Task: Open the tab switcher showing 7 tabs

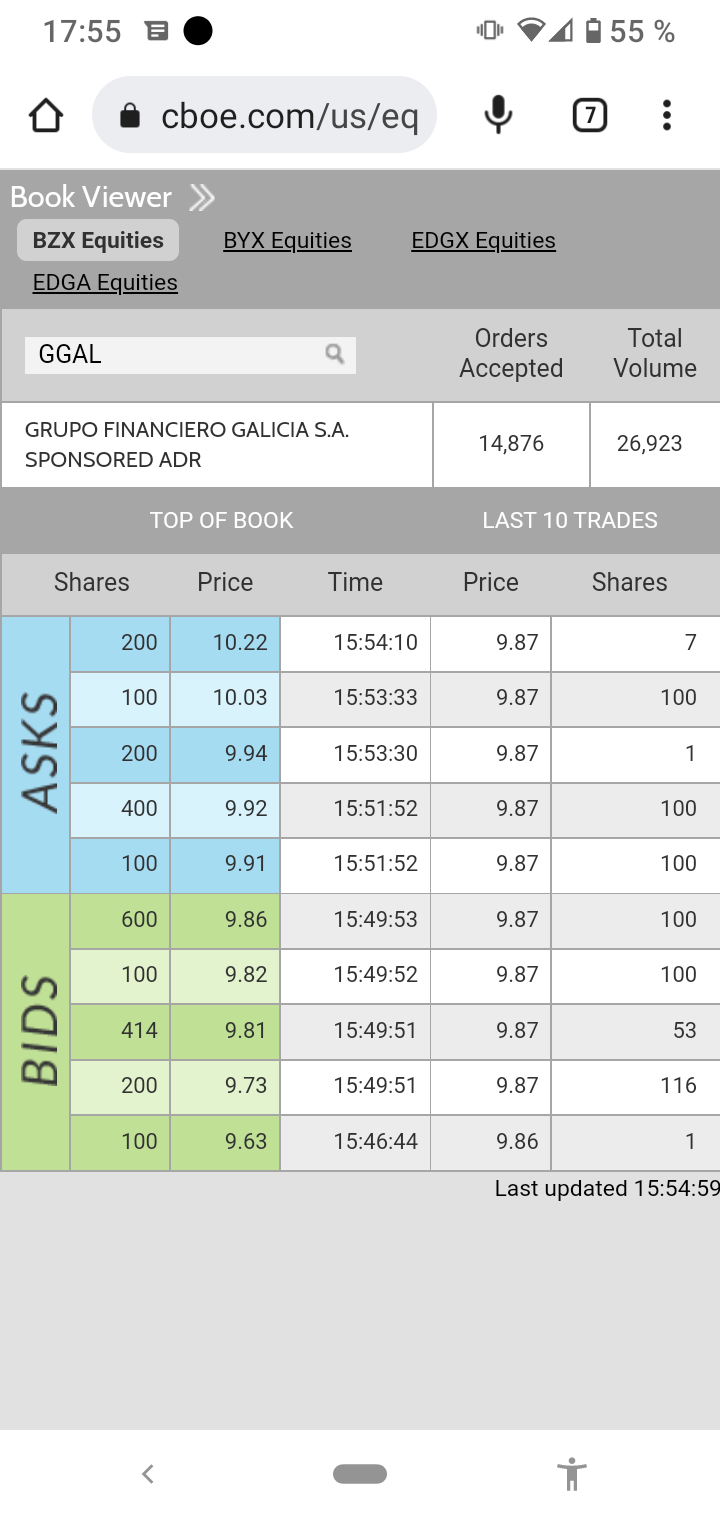Action: pos(590,116)
